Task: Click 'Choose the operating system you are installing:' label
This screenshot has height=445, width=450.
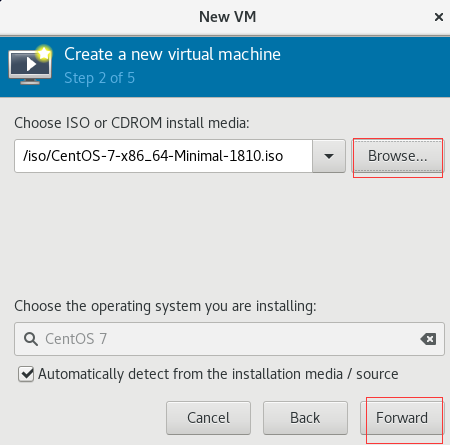Action: 165,306
